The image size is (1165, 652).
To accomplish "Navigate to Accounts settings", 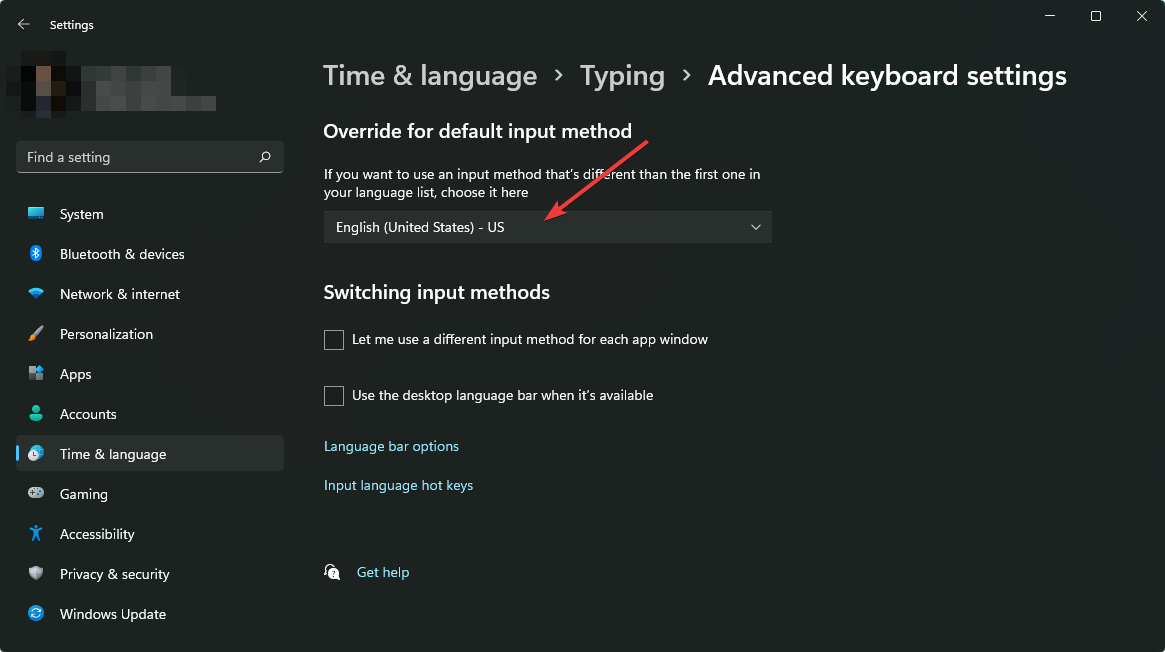I will coord(149,414).
